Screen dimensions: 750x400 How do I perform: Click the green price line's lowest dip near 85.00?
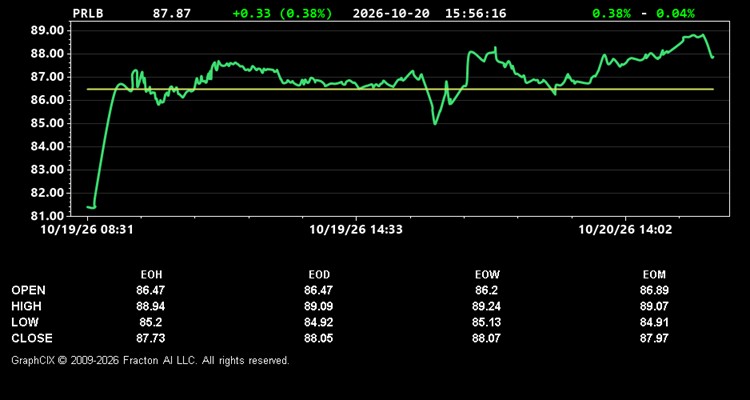click(x=435, y=123)
